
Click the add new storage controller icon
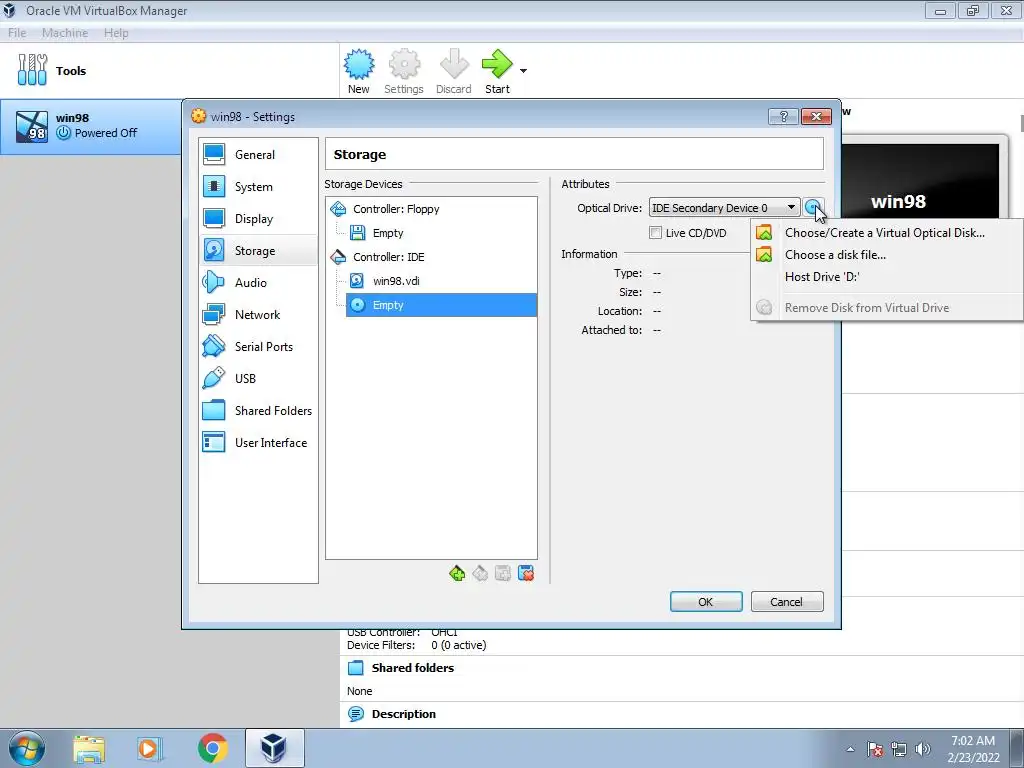(x=457, y=573)
